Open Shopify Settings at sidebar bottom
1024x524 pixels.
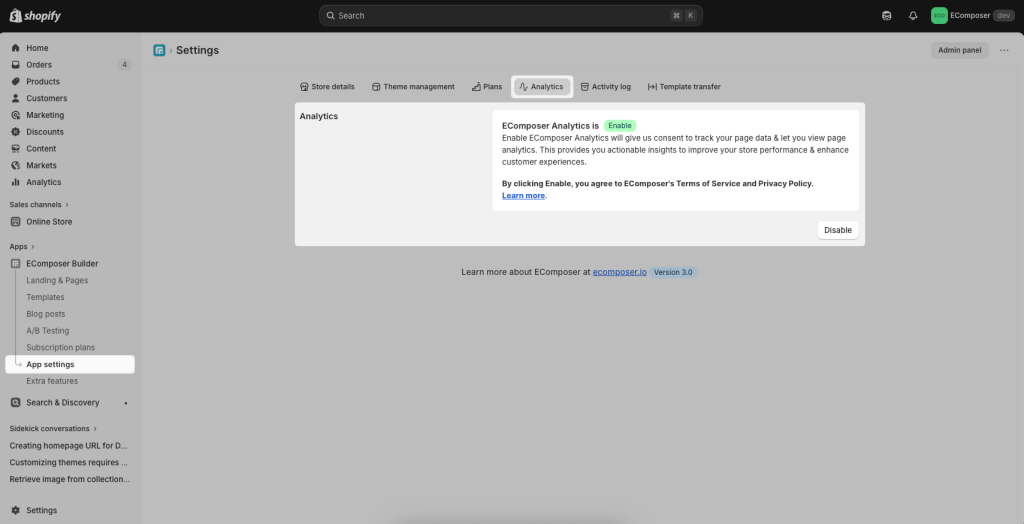[41, 510]
